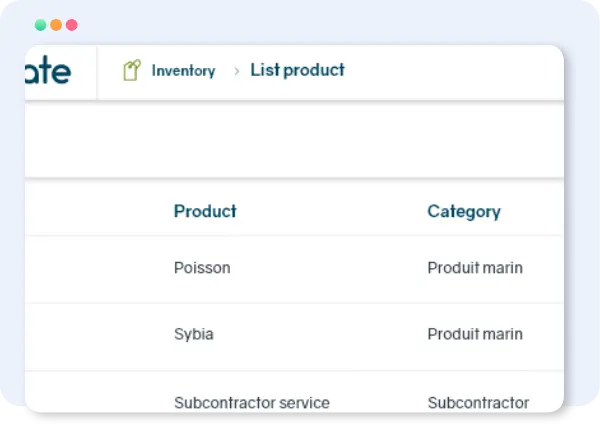Click the Subcontractor category cell
Screen dimensions: 600x431
[x=478, y=403]
